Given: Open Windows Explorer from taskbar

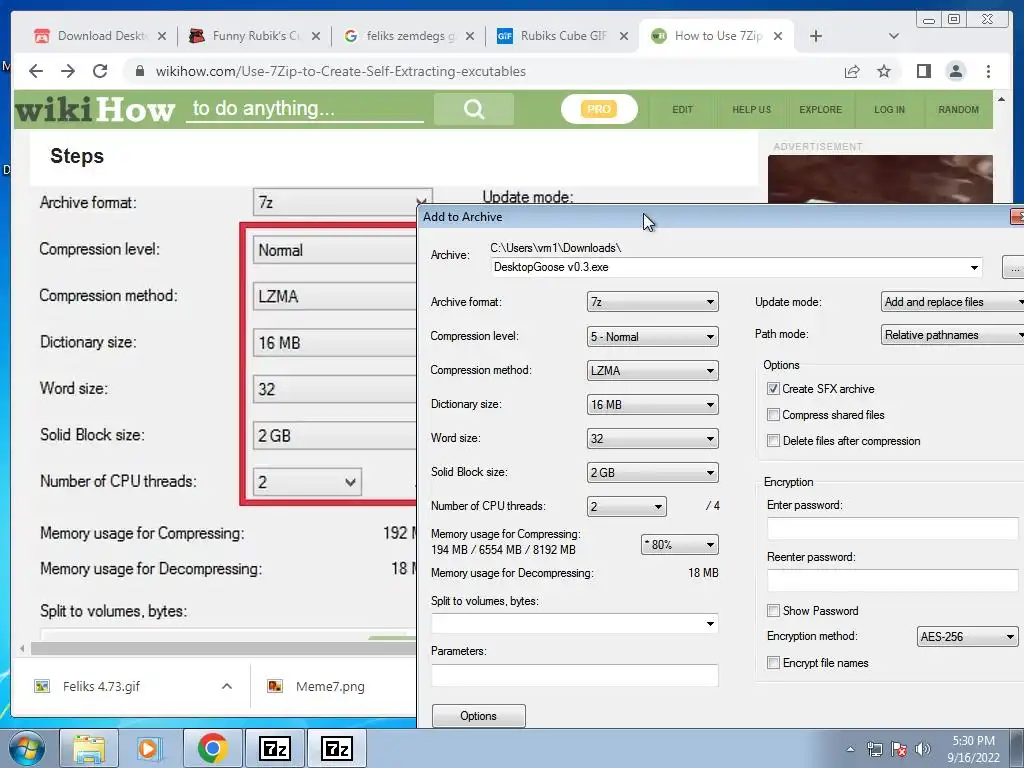Looking at the screenshot, I should (89, 748).
